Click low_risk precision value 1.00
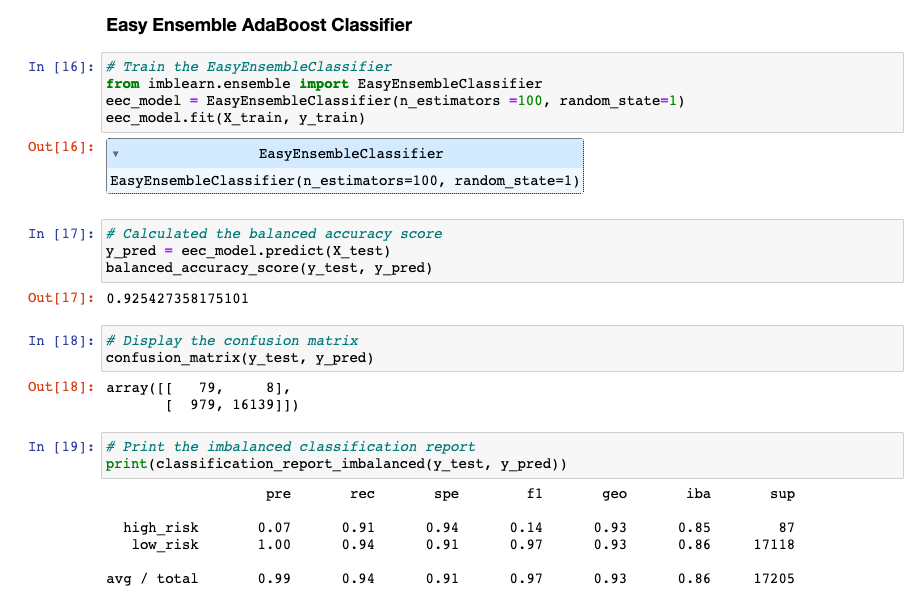The image size is (913, 607). [274, 545]
